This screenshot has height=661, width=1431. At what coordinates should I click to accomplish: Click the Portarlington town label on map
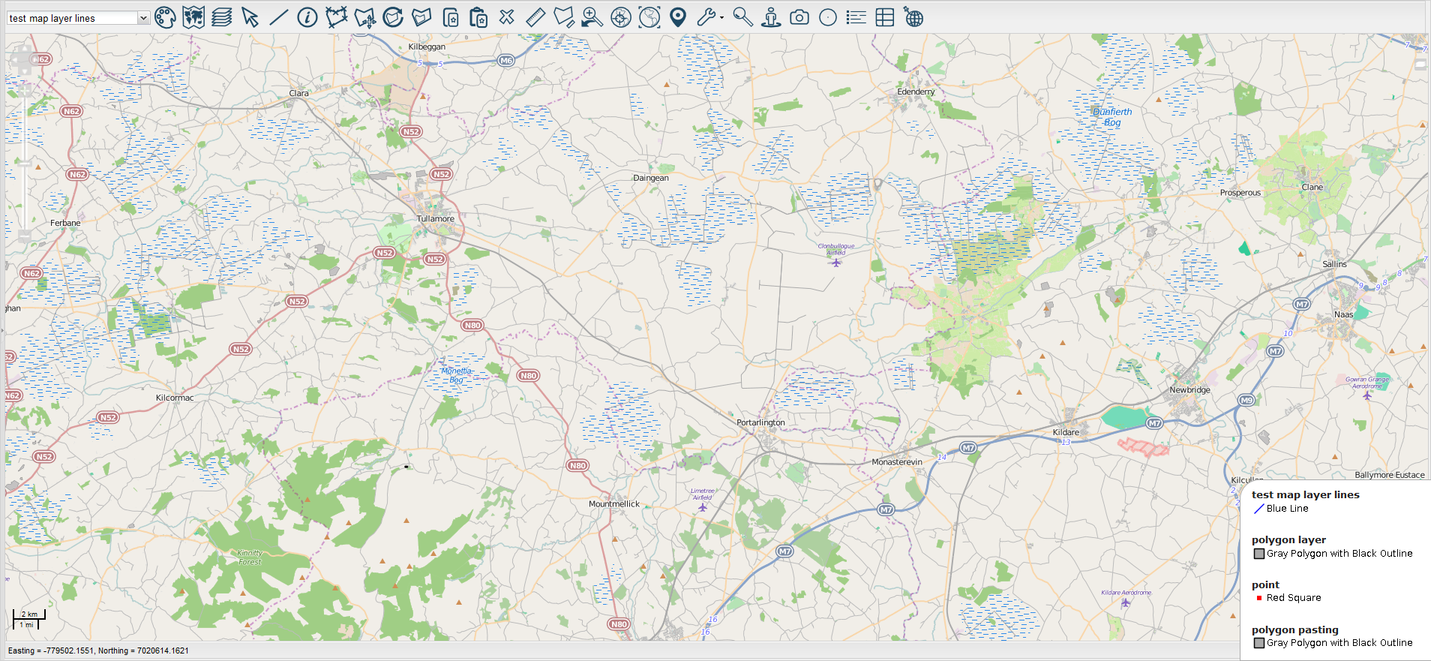(x=760, y=423)
